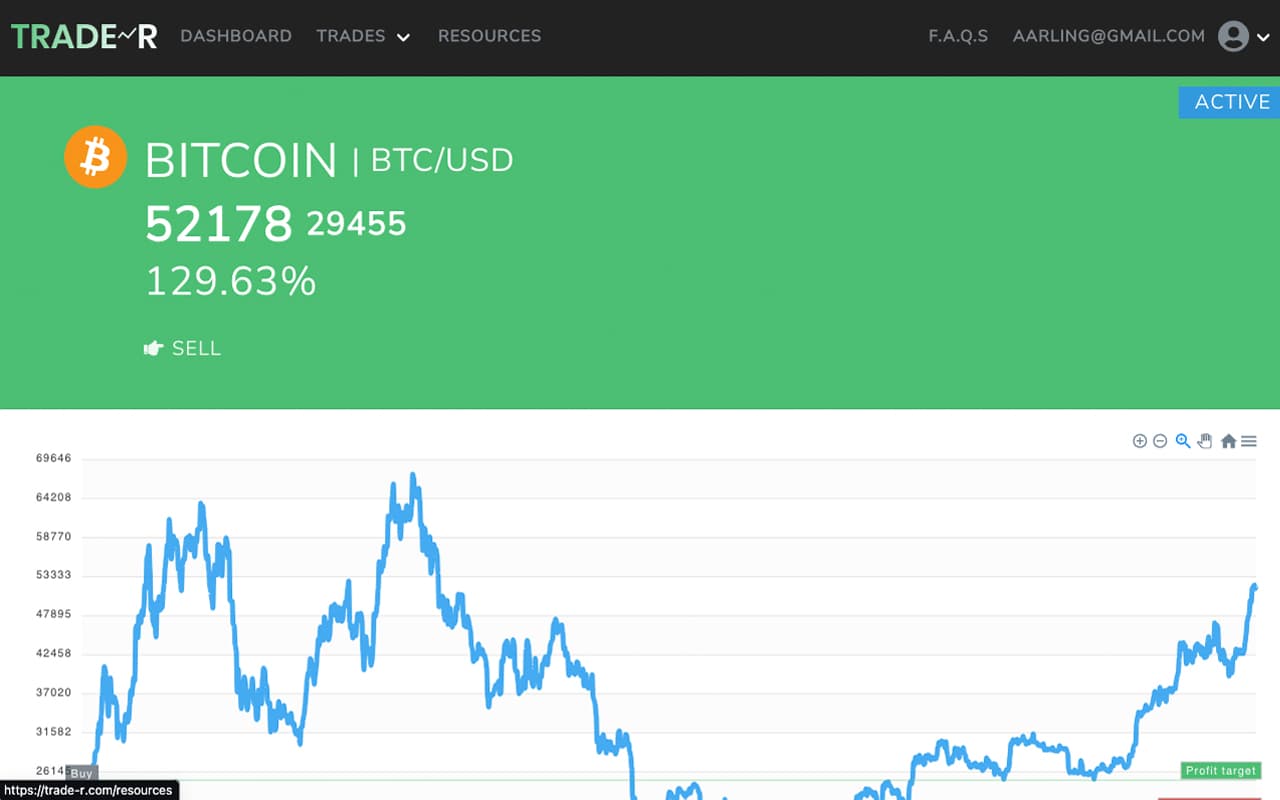Click the chart zoom out icon
Screen dimensions: 1280x800
tap(1160, 441)
